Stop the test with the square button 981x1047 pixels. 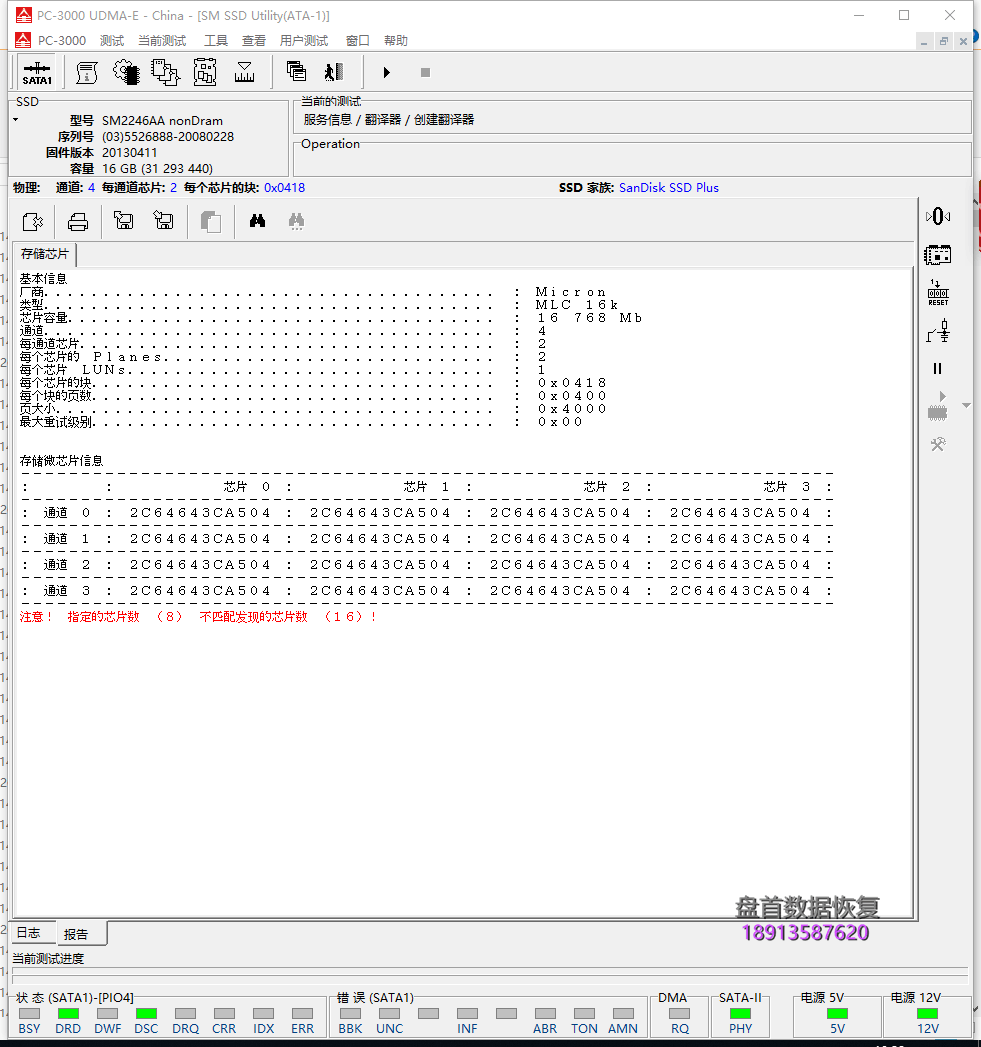[425, 72]
